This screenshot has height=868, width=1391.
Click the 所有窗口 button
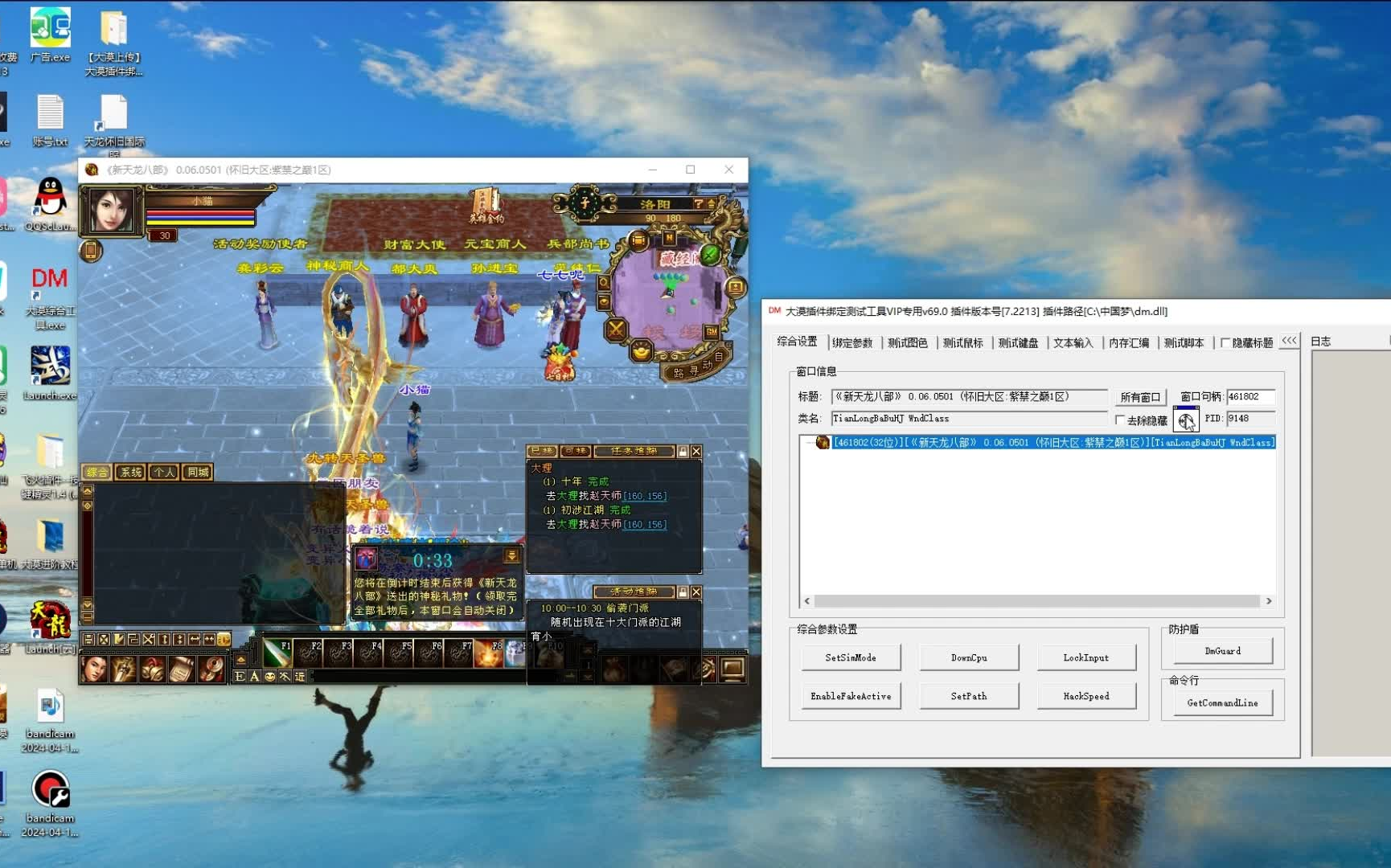pyautogui.click(x=1140, y=397)
